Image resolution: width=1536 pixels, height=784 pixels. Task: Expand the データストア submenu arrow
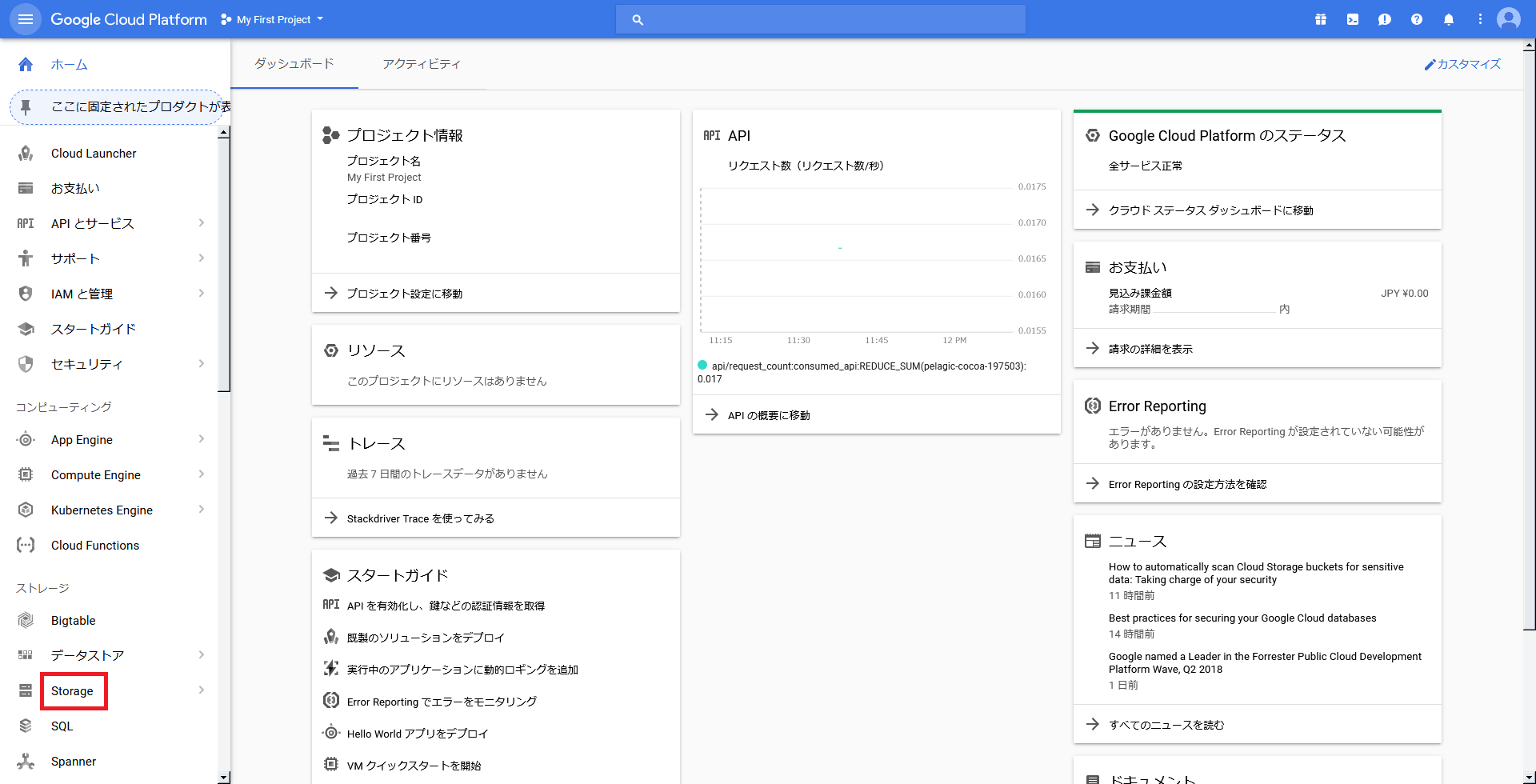(202, 655)
